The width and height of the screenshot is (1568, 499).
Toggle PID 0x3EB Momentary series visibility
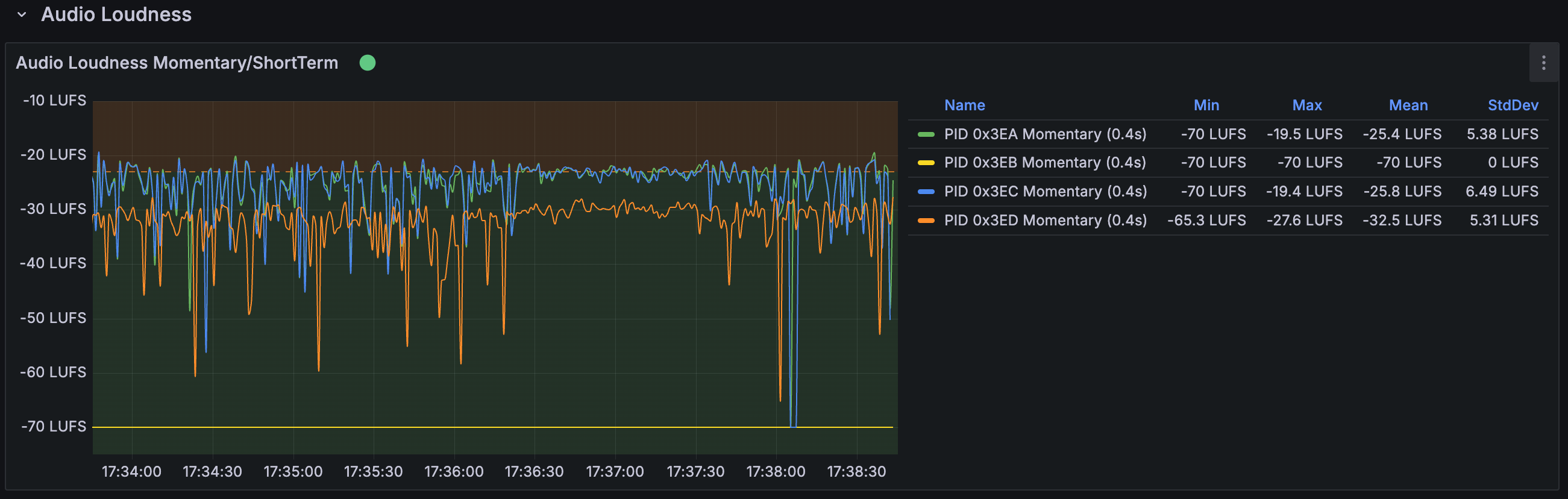coord(1044,163)
